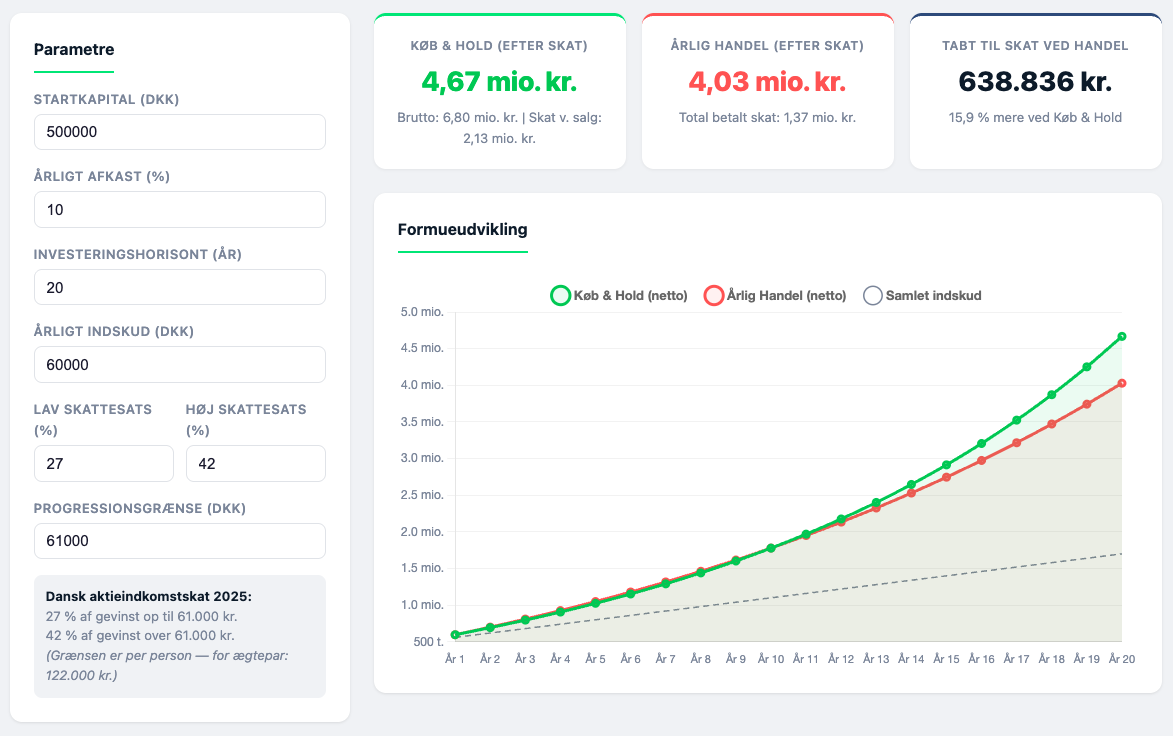Click the Startkapital input field
Viewport: 1173px width, 736px height.
(x=180, y=132)
